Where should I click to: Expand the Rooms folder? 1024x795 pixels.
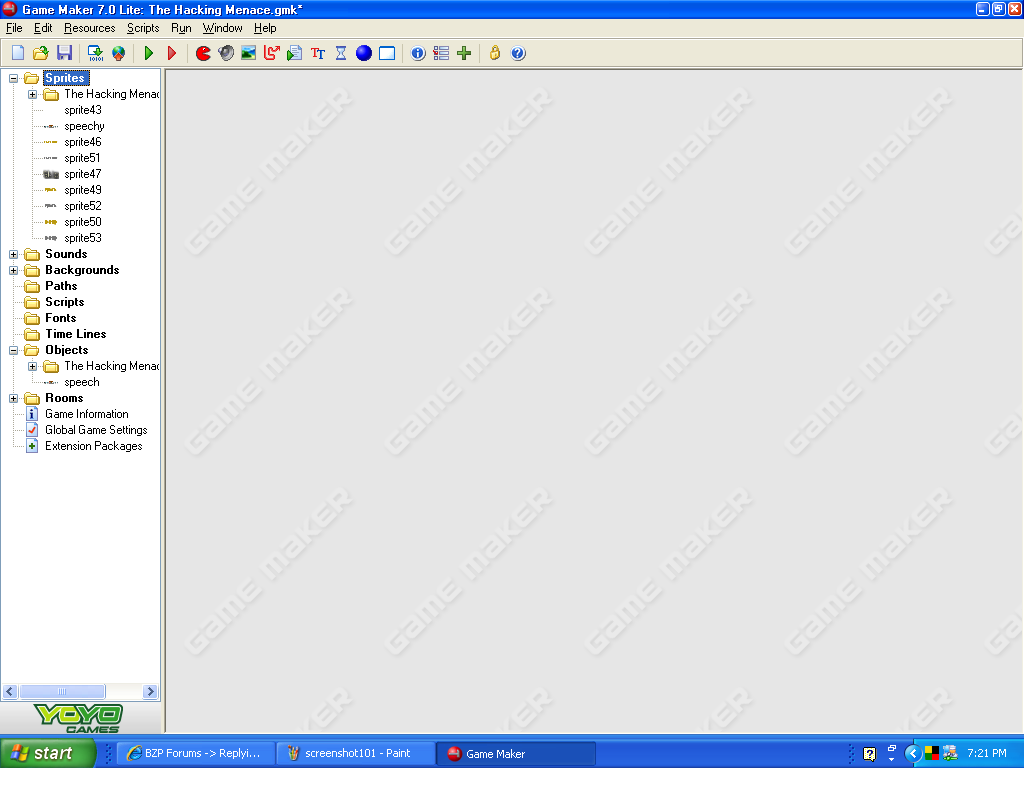[13, 398]
